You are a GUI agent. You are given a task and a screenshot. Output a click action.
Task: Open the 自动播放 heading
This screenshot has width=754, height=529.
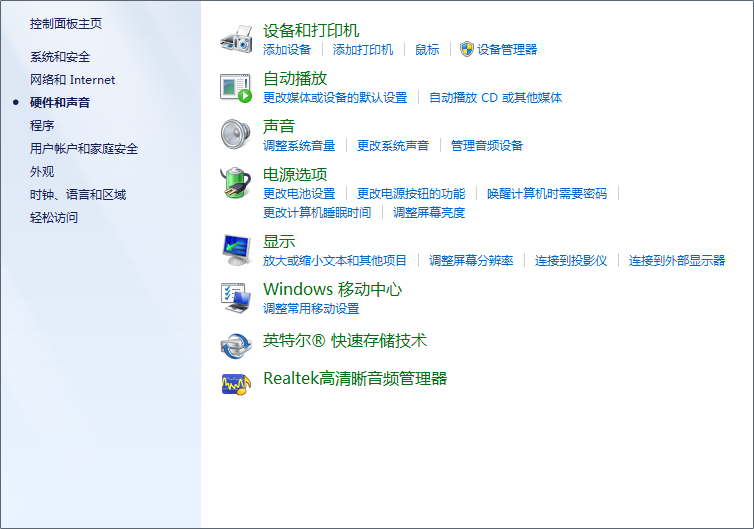(x=295, y=78)
